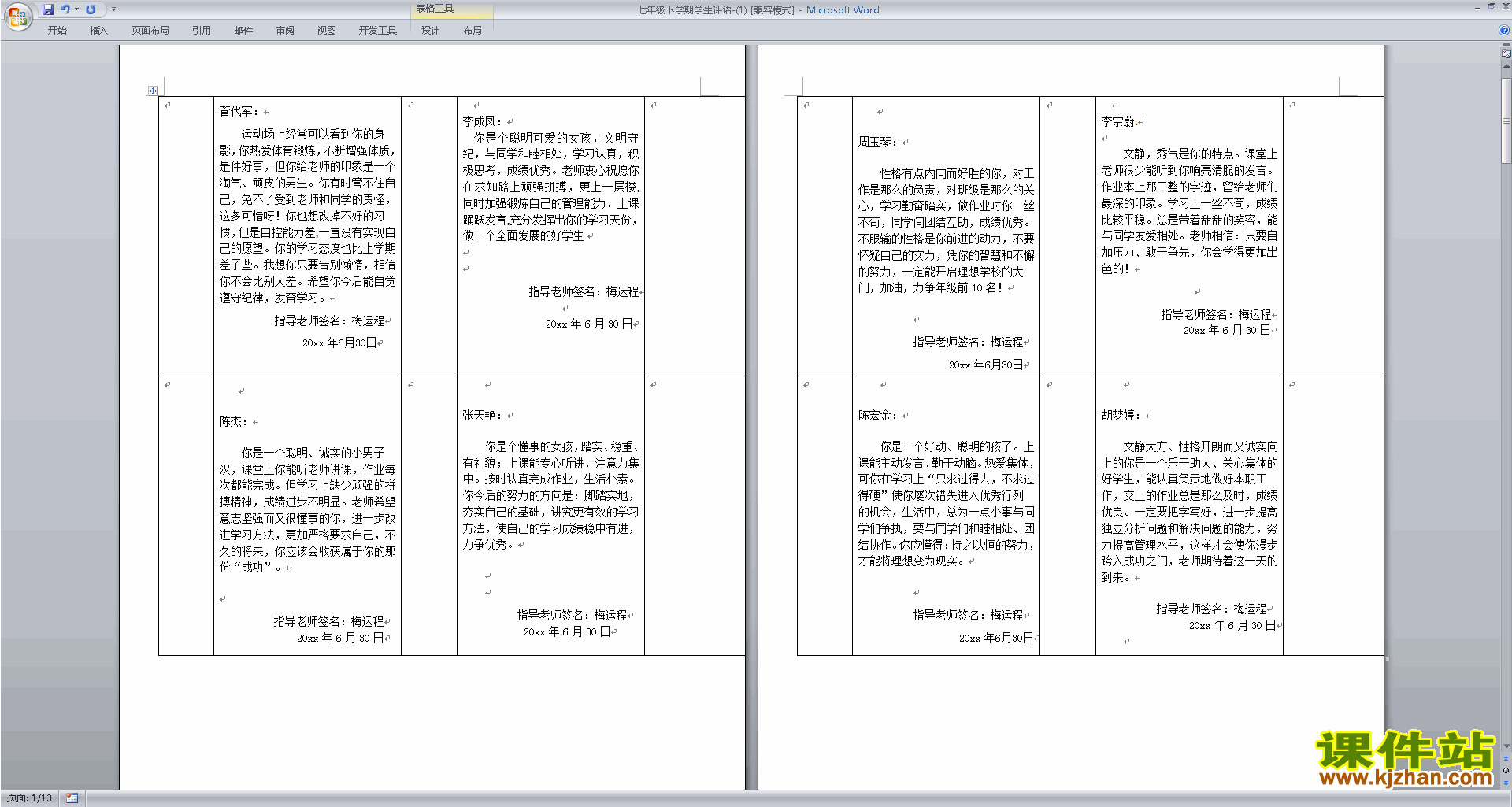Open the 审阅 ribbon tab

tap(285, 30)
